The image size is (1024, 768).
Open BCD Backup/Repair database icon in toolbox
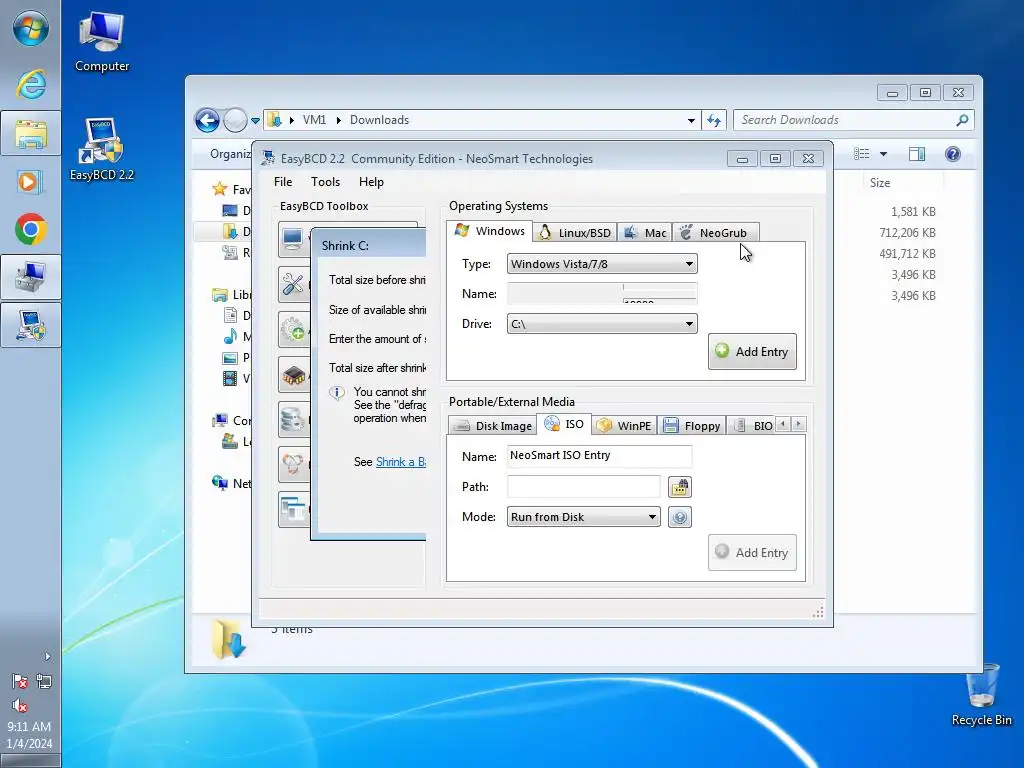tap(293, 419)
